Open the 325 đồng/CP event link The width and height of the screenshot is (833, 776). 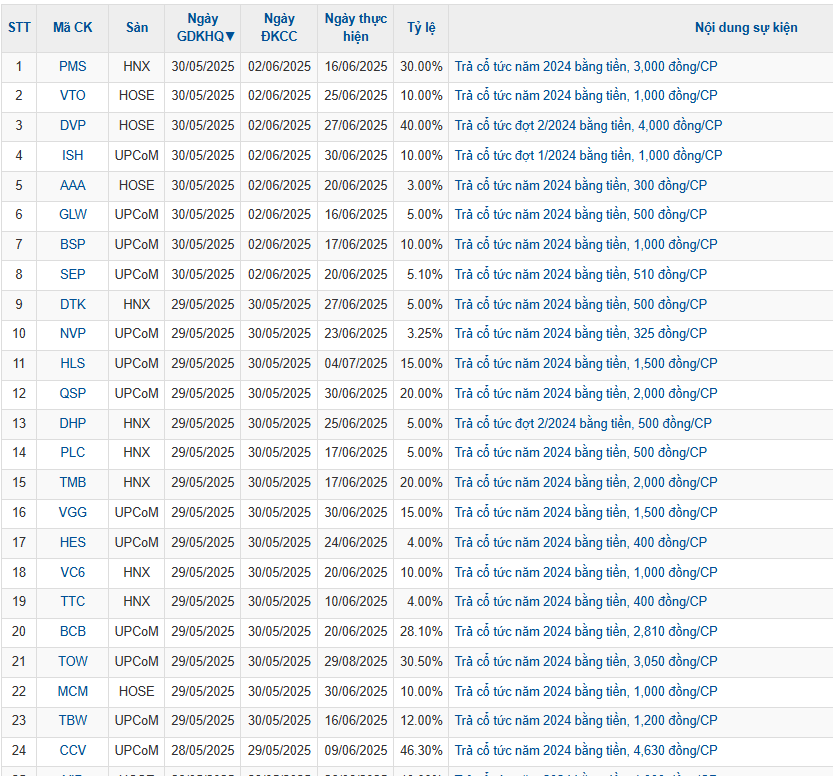(x=580, y=334)
